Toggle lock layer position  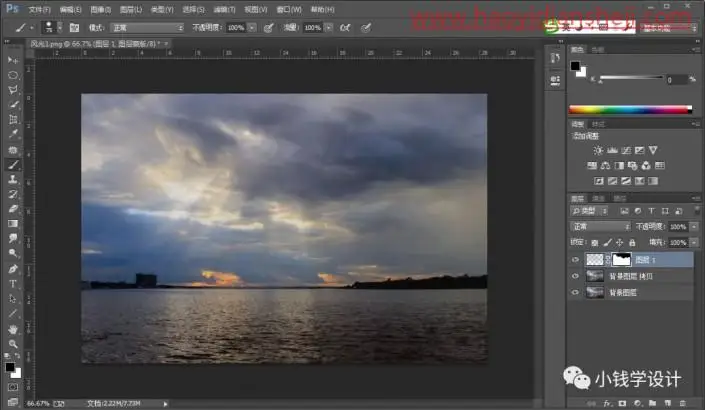pos(620,243)
